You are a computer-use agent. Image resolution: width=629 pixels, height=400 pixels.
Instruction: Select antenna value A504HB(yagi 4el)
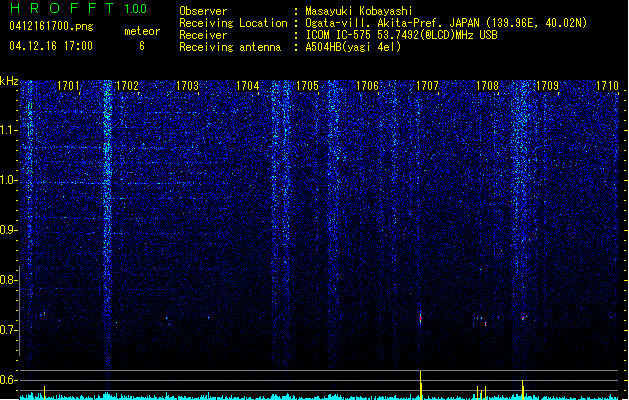click(x=353, y=47)
